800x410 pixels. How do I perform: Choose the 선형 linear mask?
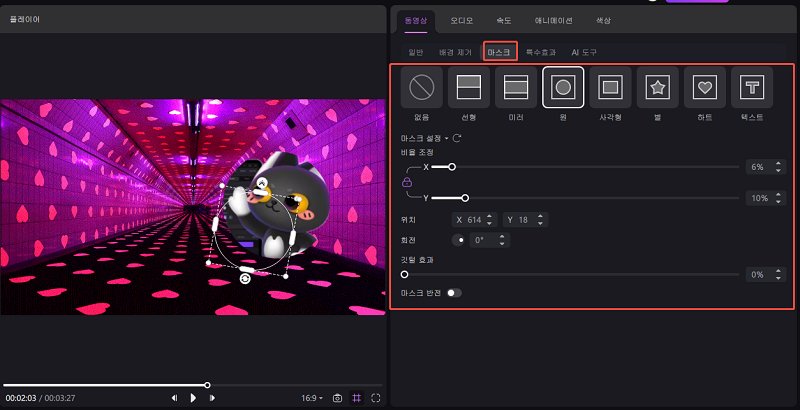click(469, 87)
